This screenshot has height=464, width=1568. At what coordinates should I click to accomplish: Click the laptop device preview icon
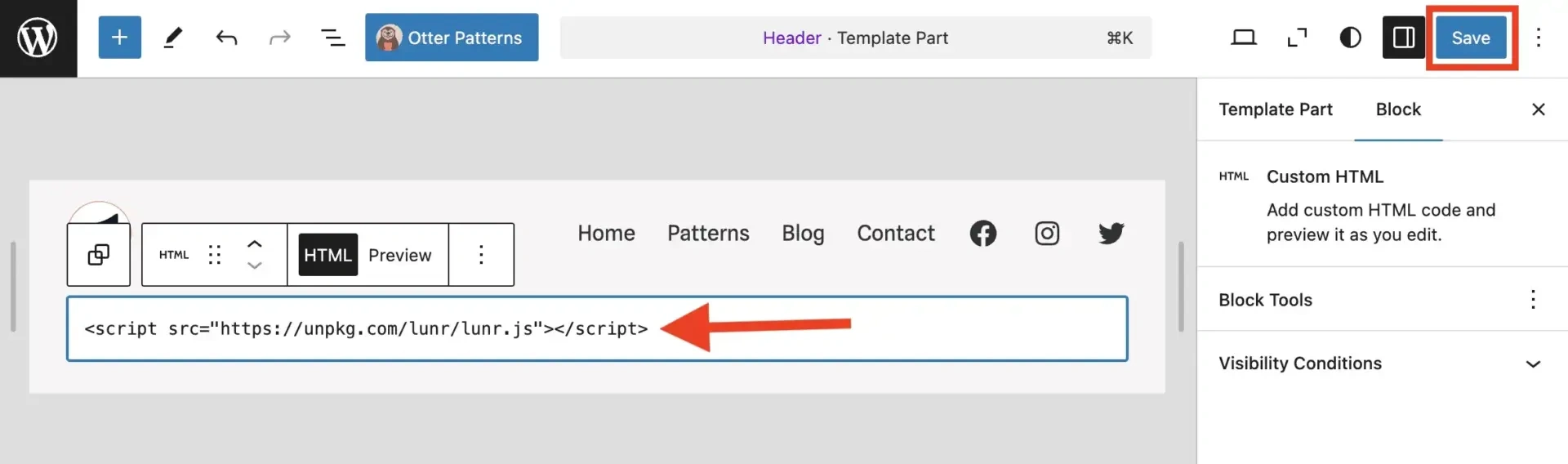point(1243,38)
